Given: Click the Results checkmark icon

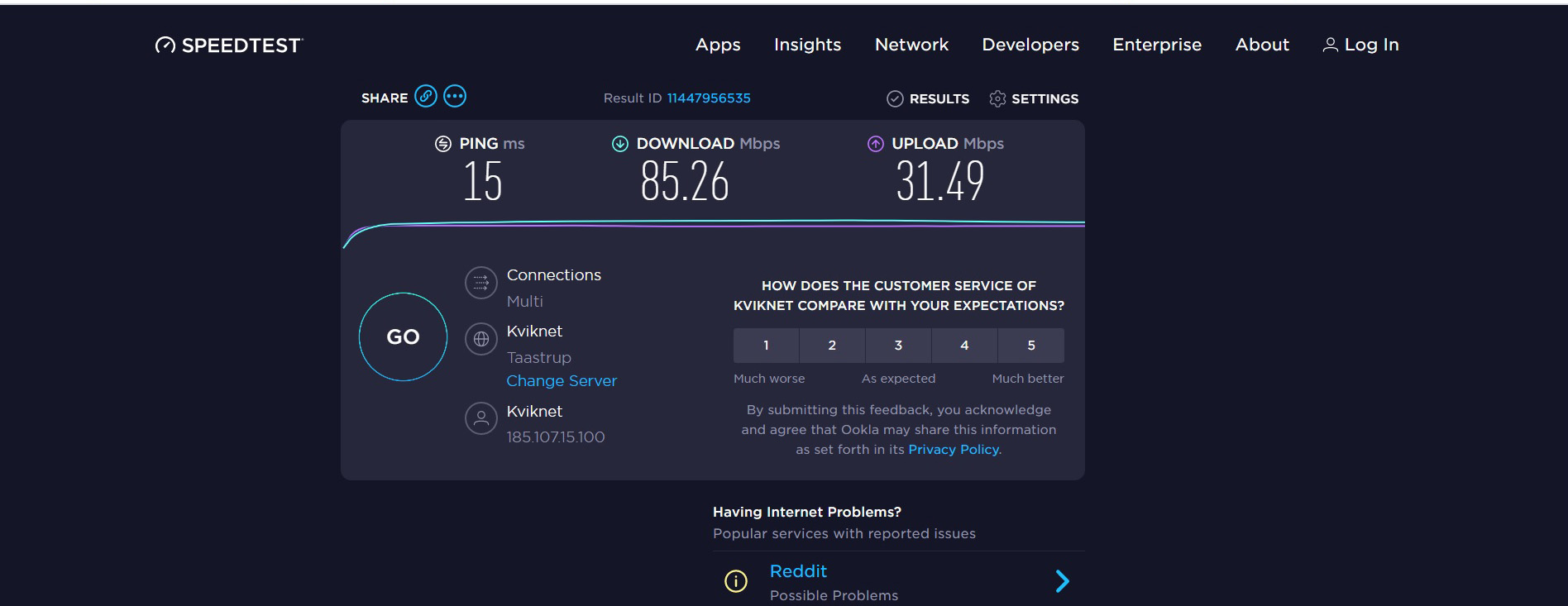Looking at the screenshot, I should click(895, 99).
